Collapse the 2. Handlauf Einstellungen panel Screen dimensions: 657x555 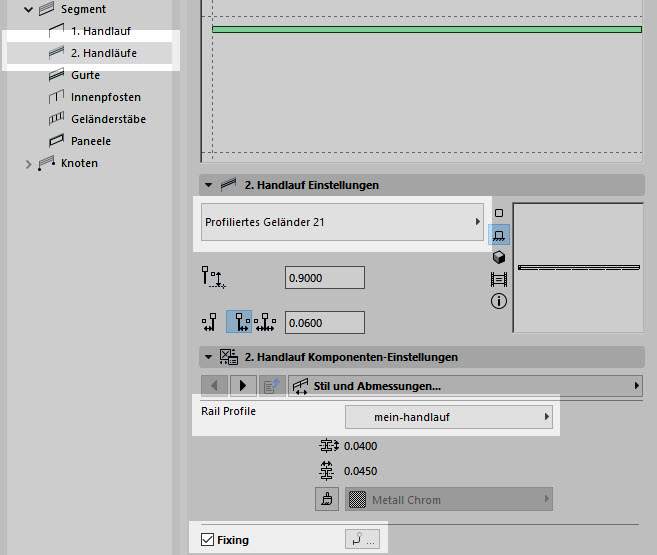[208, 185]
